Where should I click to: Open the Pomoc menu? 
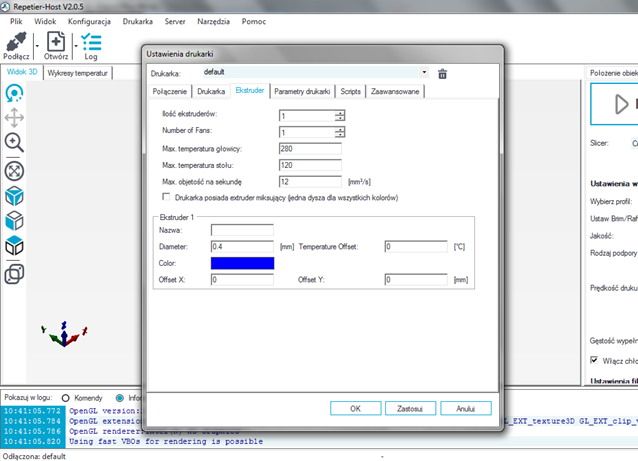(253, 22)
